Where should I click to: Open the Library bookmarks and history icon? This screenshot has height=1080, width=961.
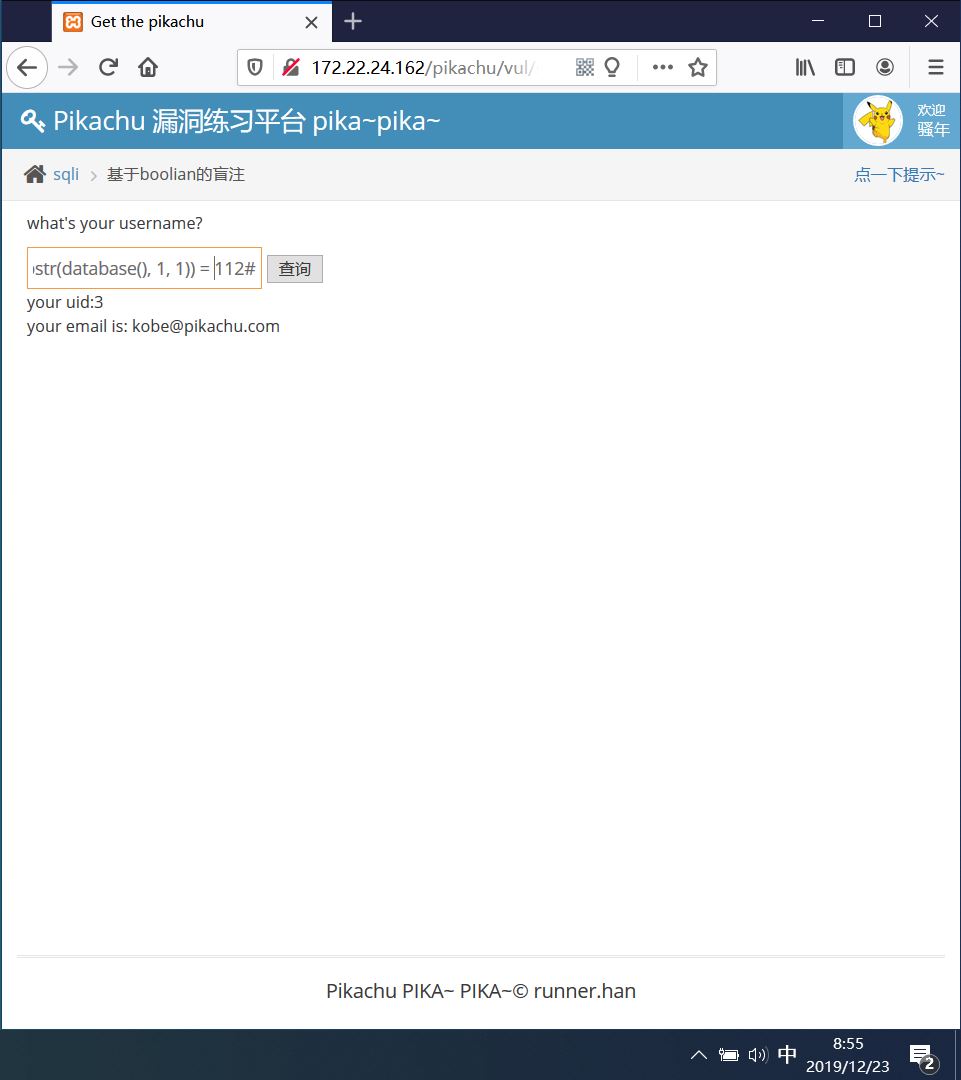pos(805,68)
